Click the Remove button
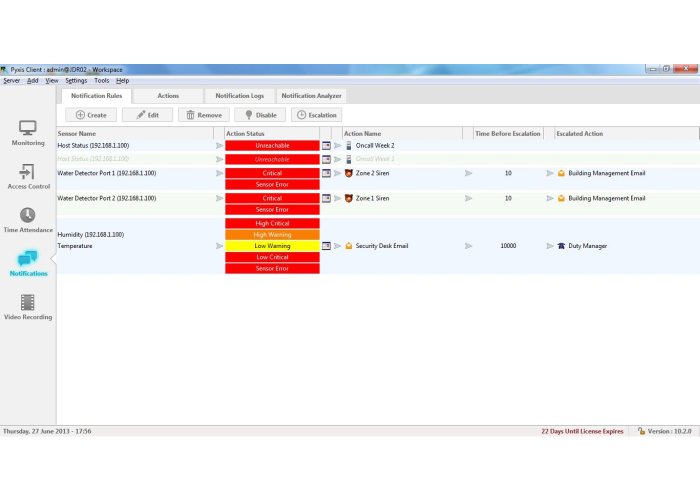Image resolution: width=700 pixels, height=500 pixels. 204,115
